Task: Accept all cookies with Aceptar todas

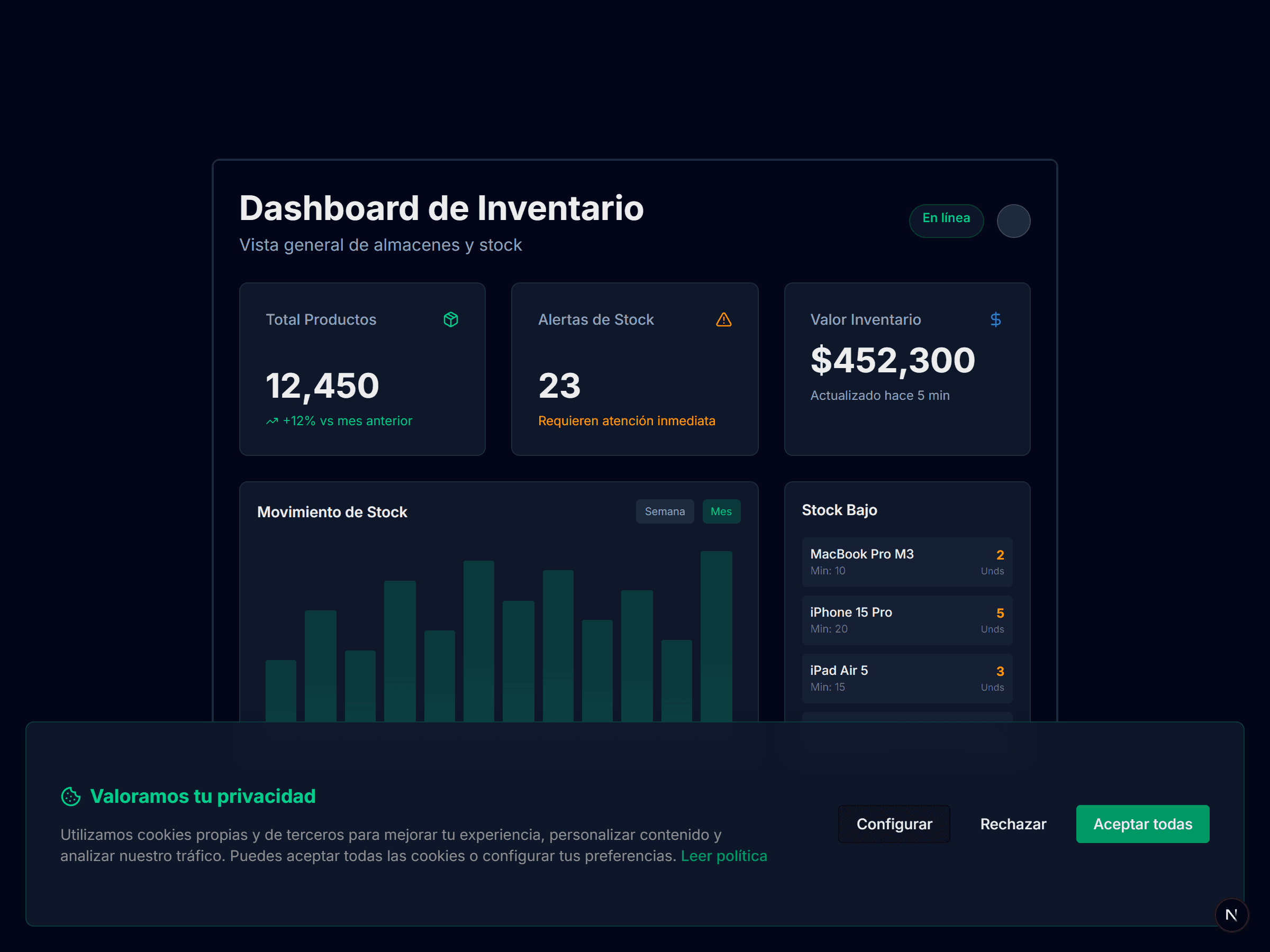Action: (x=1142, y=823)
